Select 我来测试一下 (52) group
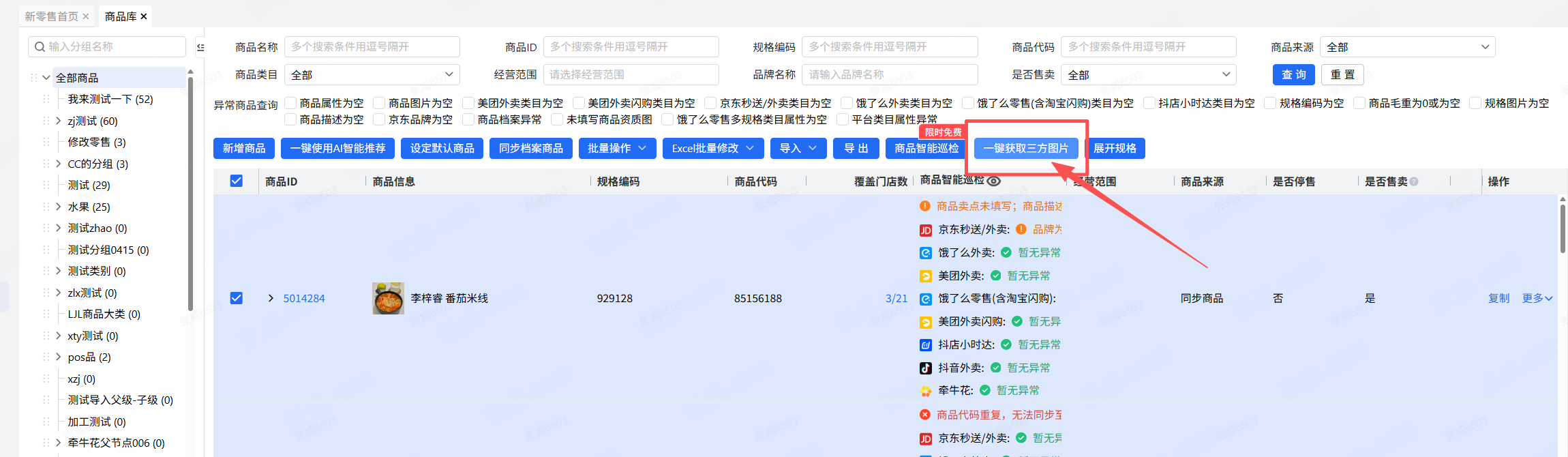The height and width of the screenshot is (457, 1568). click(110, 99)
